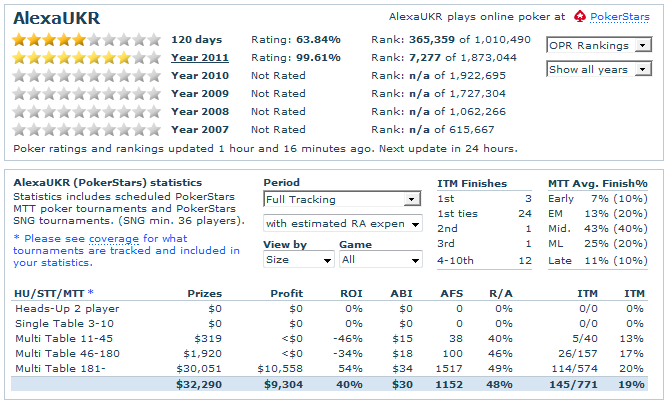This screenshot has width=668, height=404.
Task: Click the Year 2010 empty star rating
Action: point(85,76)
